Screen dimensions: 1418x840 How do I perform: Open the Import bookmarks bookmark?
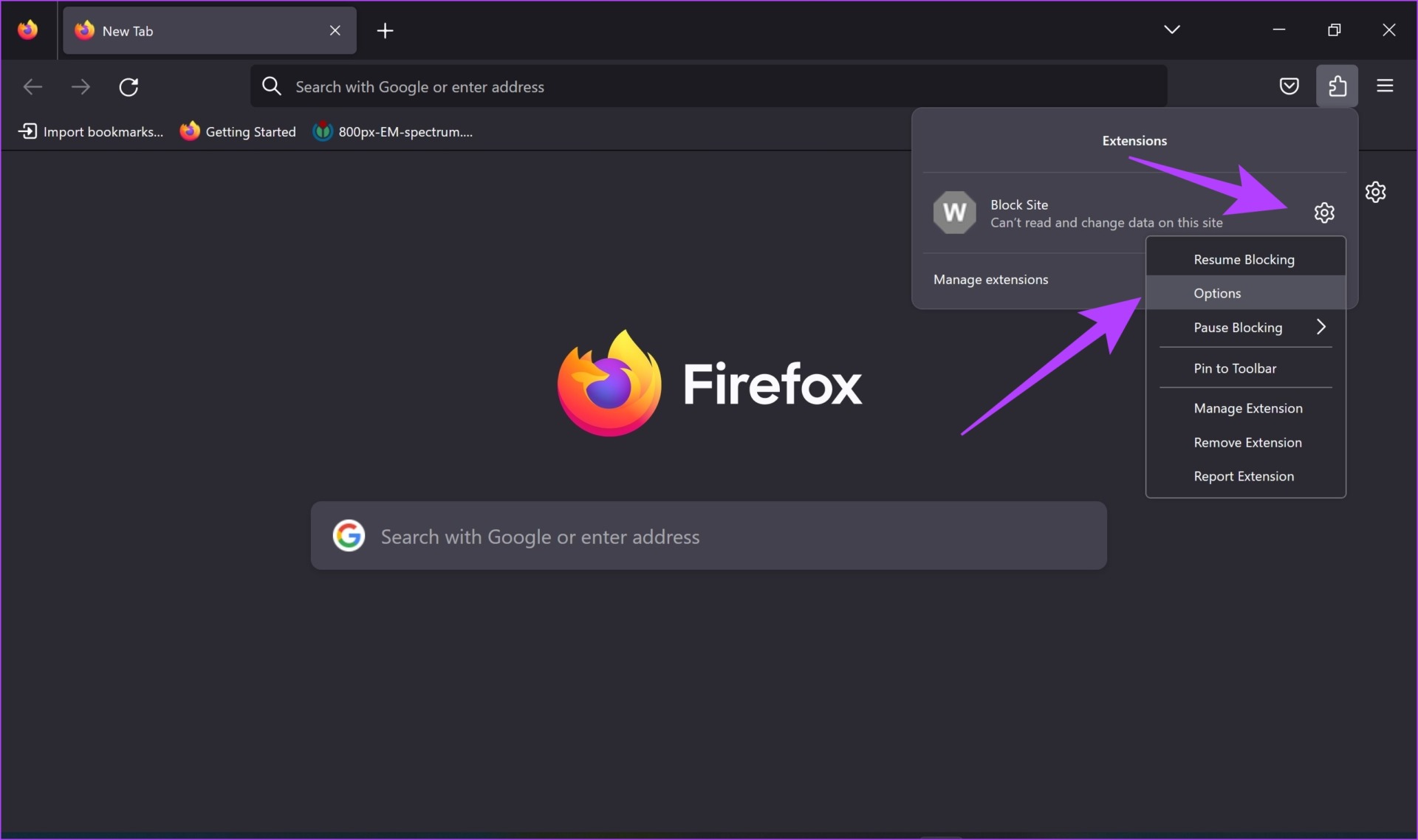click(90, 131)
